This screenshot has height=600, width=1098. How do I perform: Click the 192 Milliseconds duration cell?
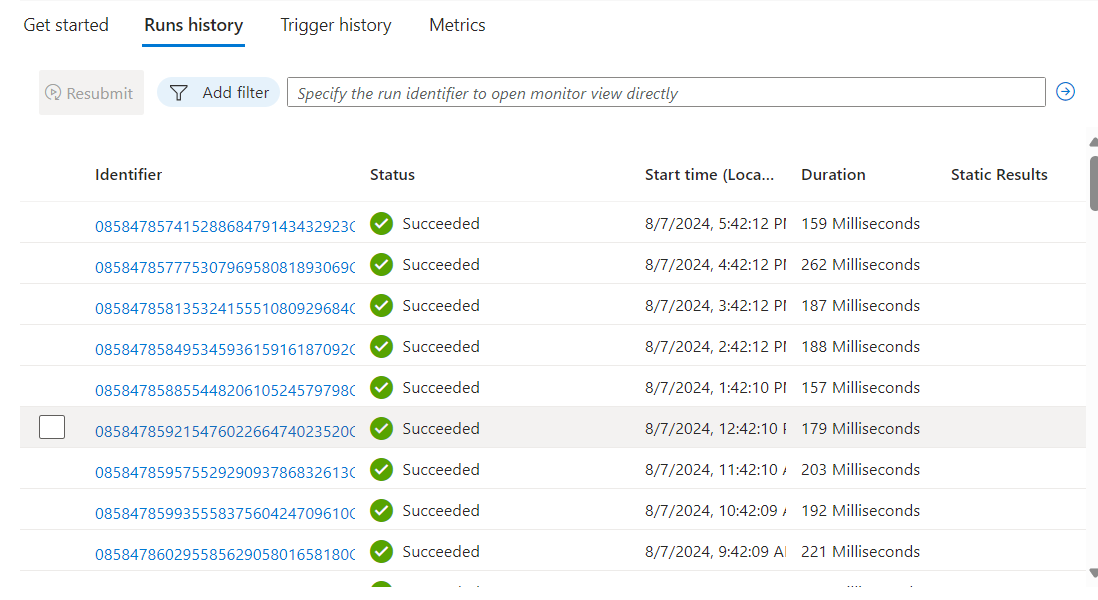click(x=861, y=510)
